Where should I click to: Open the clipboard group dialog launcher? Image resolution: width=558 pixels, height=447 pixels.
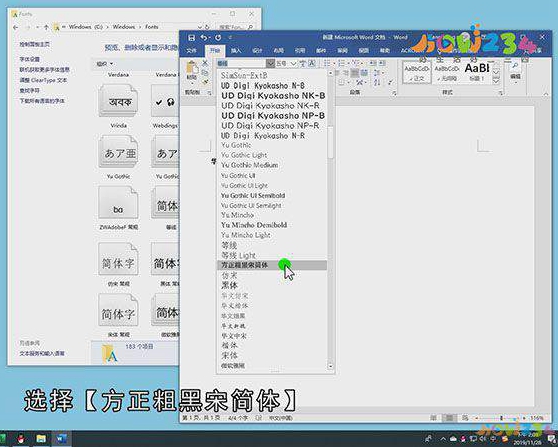coord(210,93)
